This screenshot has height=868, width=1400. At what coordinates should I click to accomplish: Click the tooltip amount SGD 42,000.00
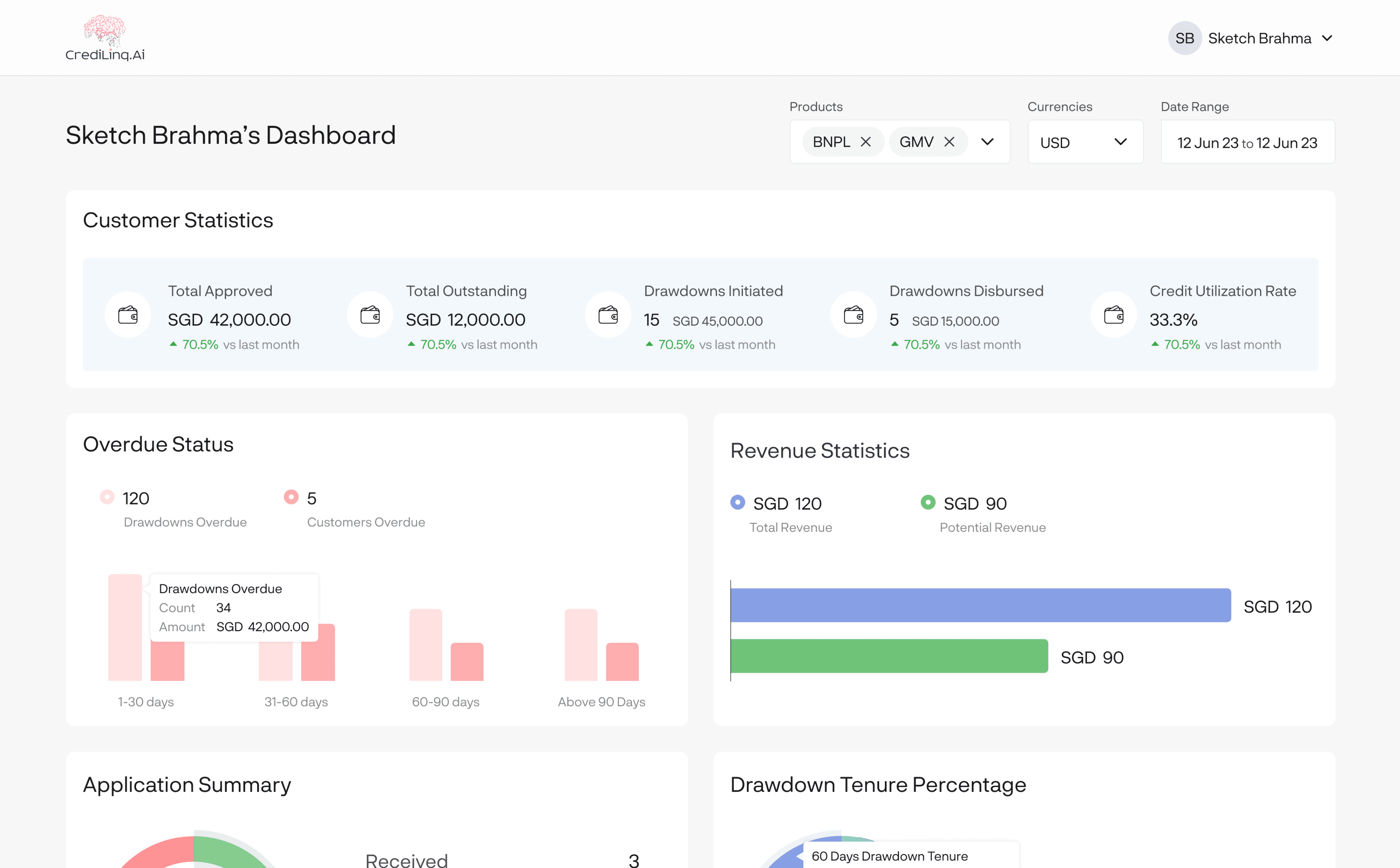tap(263, 626)
